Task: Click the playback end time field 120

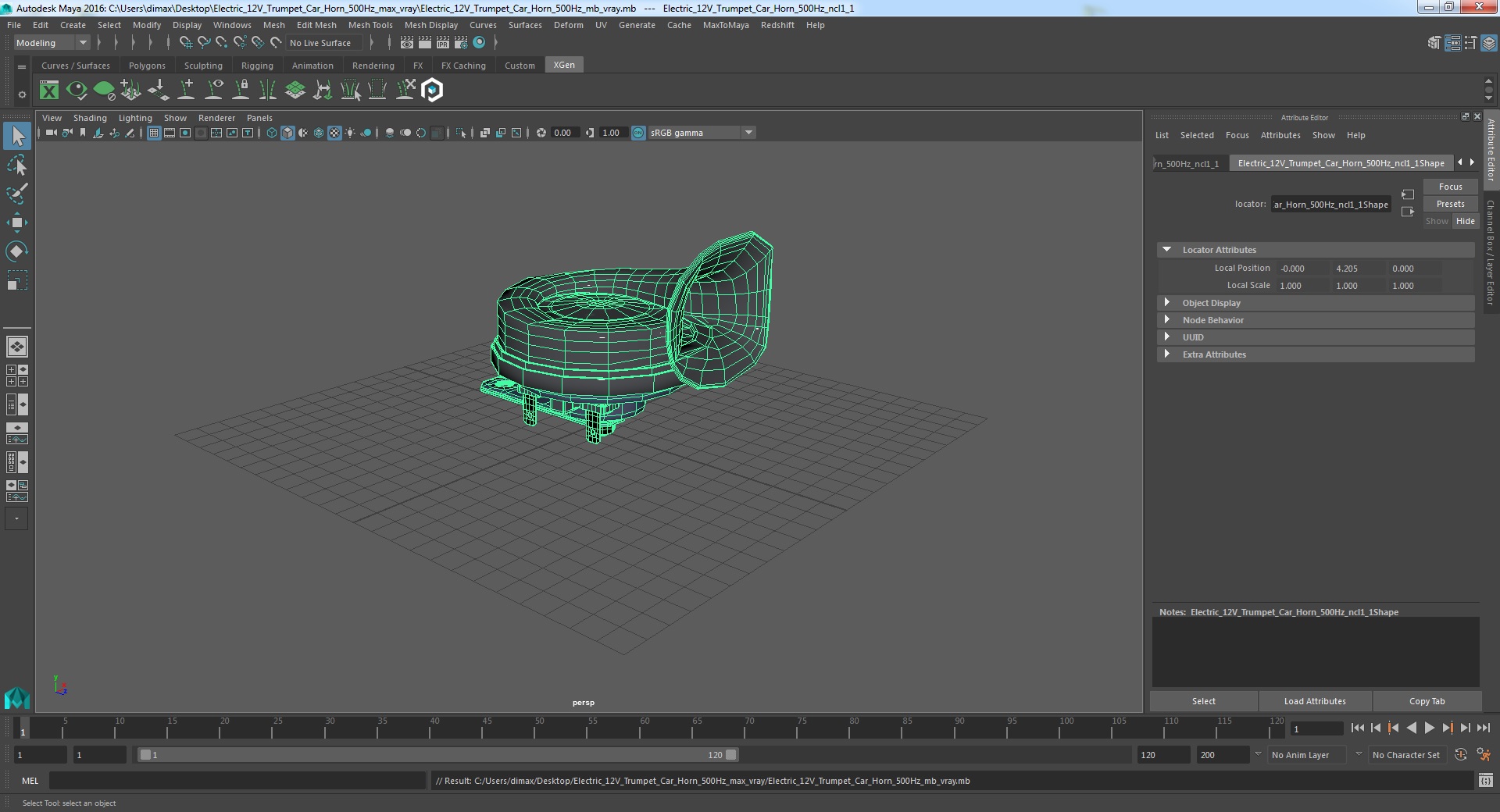Action: coord(1162,755)
